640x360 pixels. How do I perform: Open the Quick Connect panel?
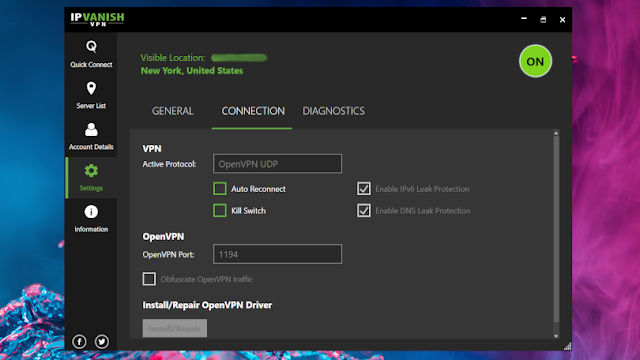coord(91,53)
